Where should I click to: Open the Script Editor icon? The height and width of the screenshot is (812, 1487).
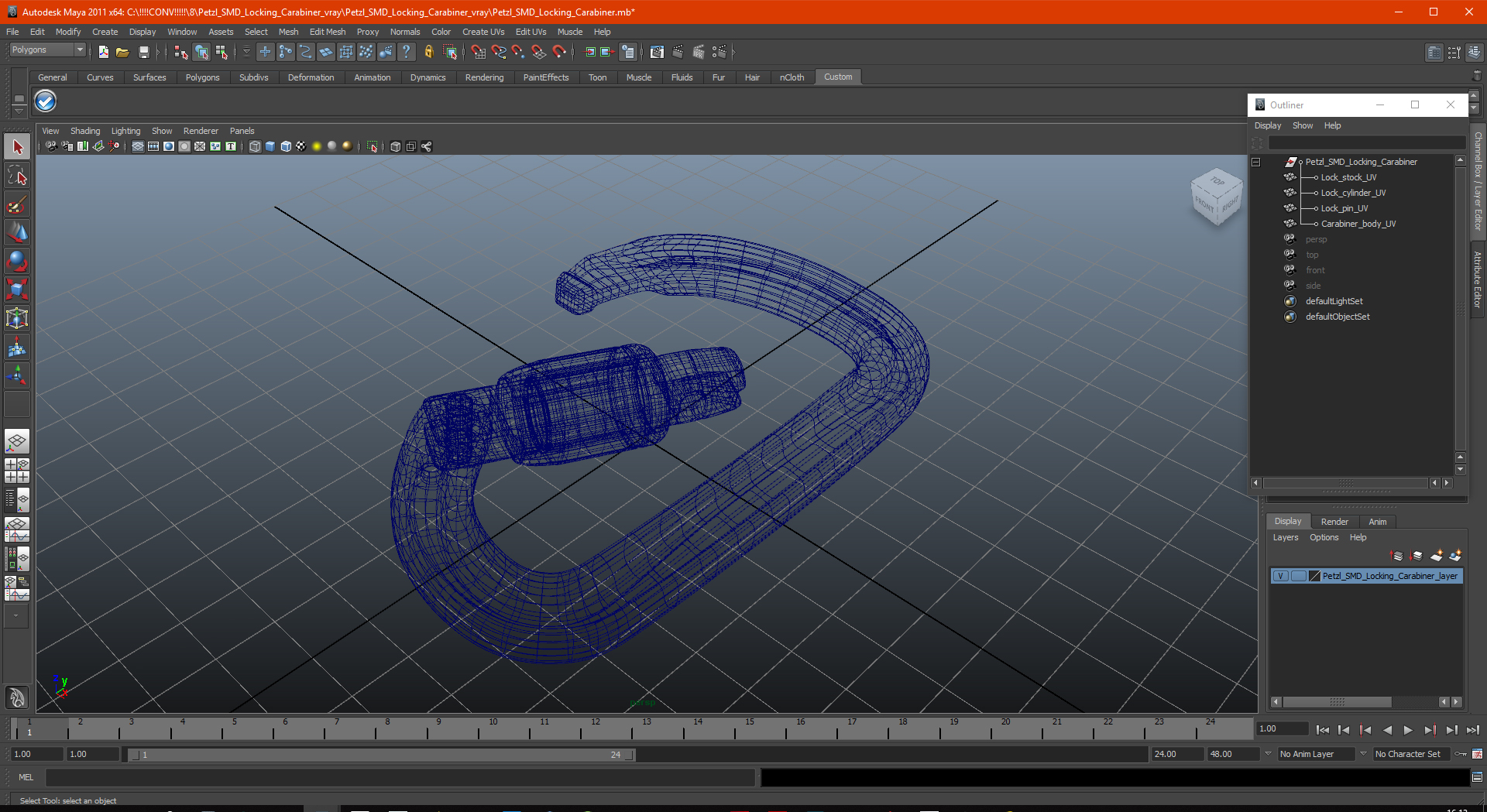pyautogui.click(x=1476, y=777)
